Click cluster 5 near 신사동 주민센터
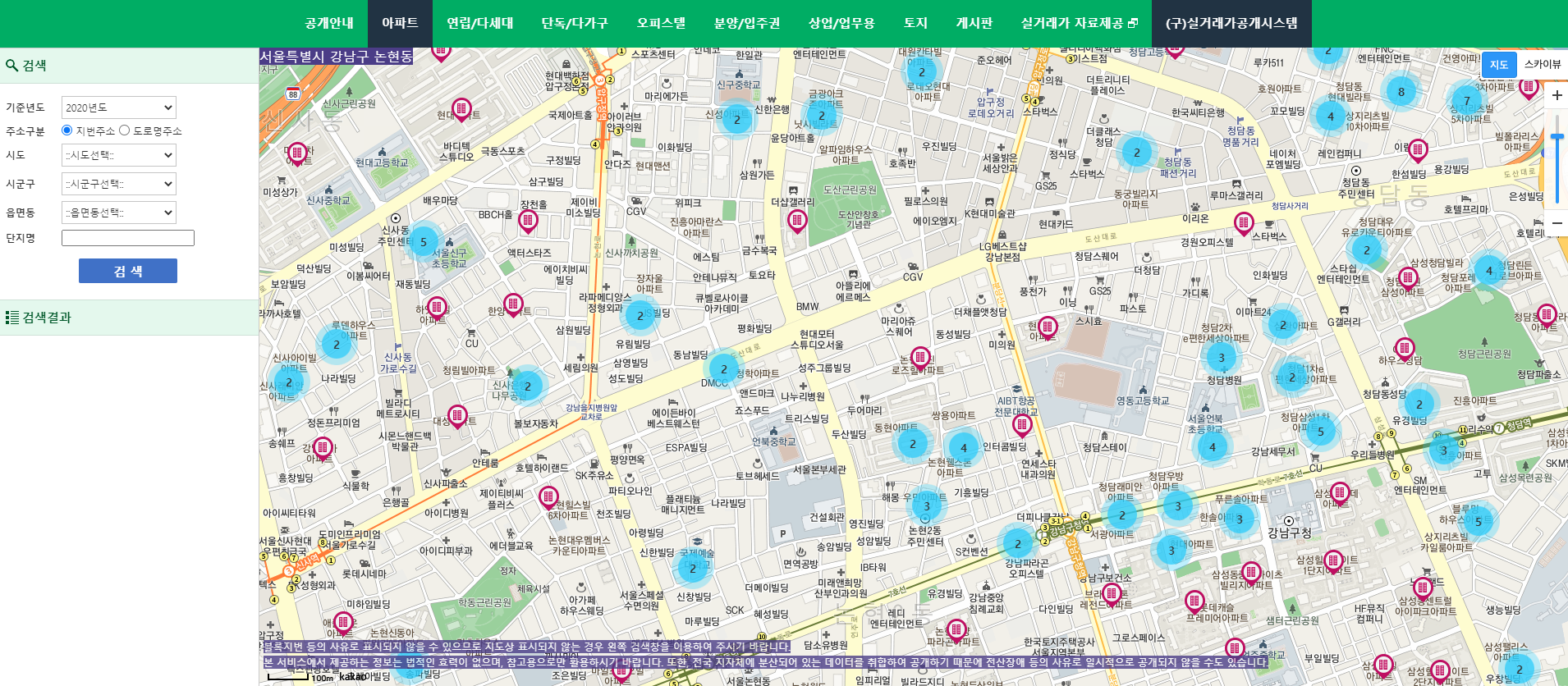The image size is (1568, 686). click(x=424, y=241)
